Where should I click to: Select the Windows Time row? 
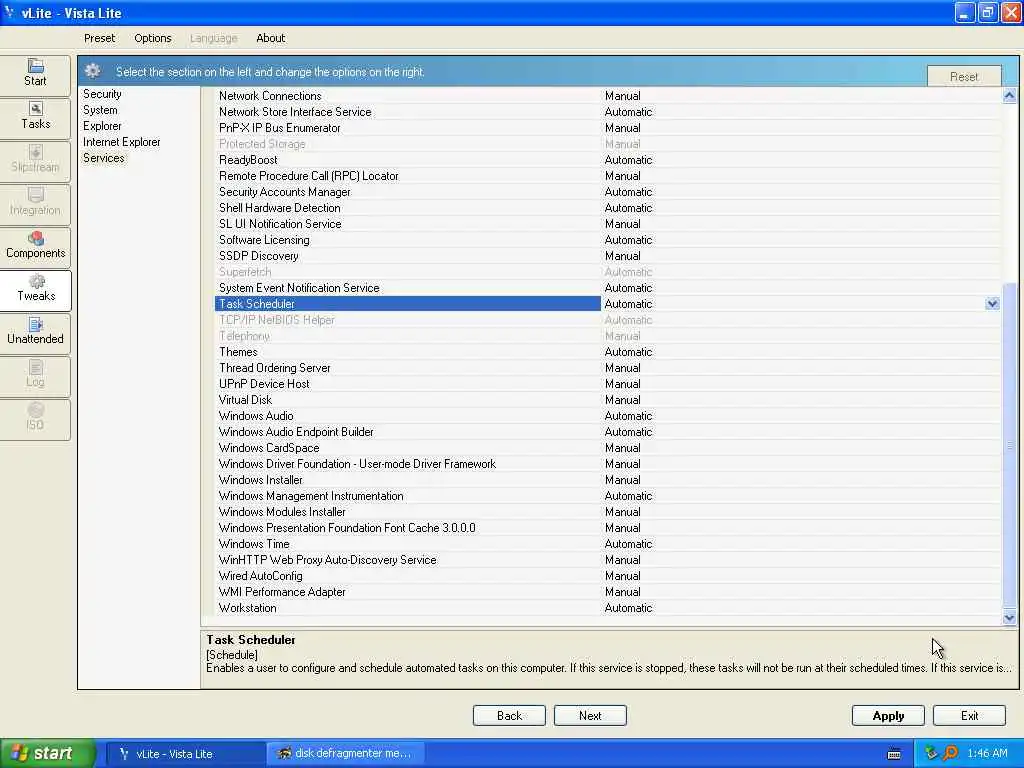coord(607,544)
